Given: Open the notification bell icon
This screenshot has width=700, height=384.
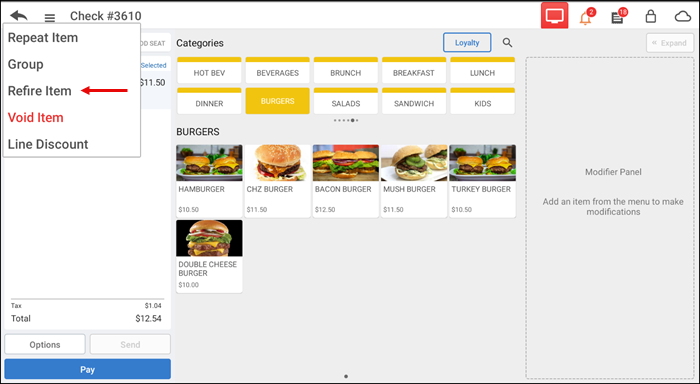Looking at the screenshot, I should 586,17.
